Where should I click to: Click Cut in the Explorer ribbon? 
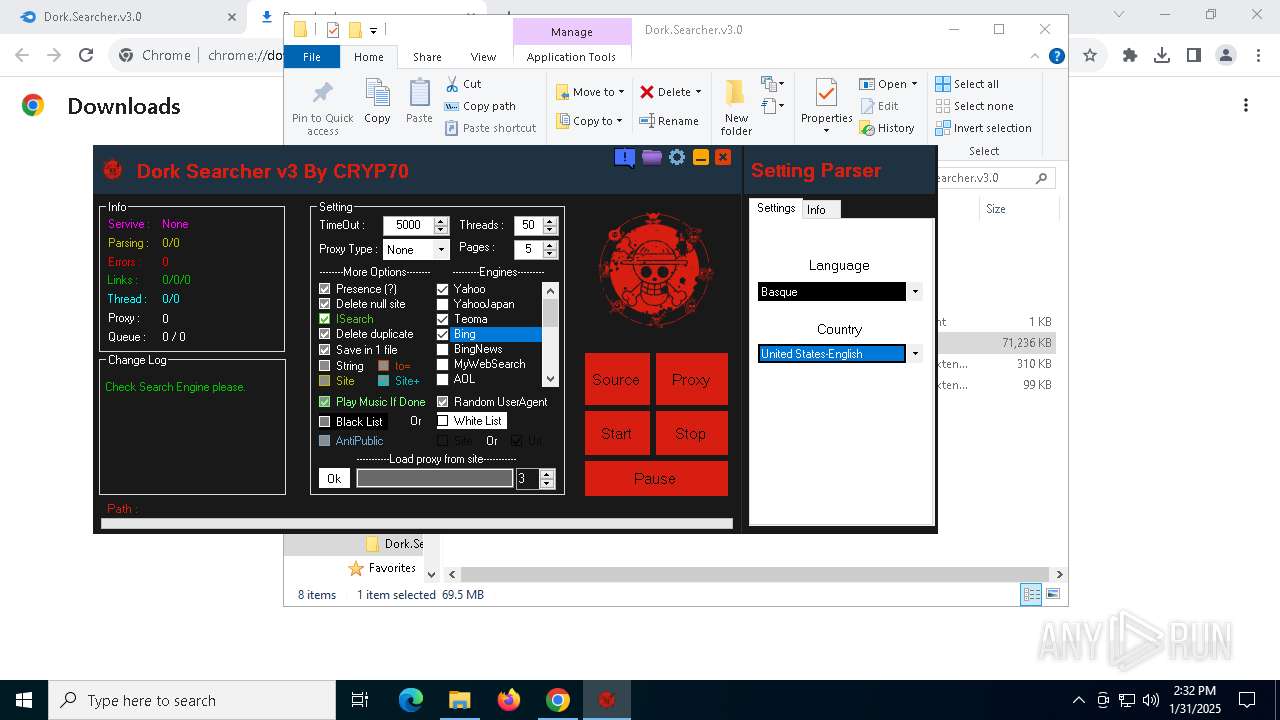coord(463,84)
